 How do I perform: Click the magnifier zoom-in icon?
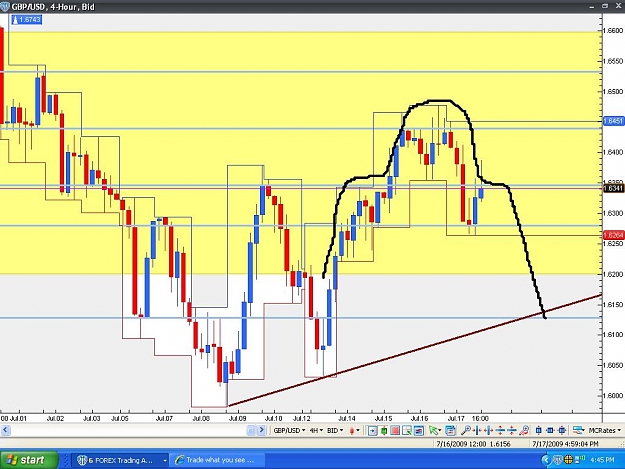point(466,430)
